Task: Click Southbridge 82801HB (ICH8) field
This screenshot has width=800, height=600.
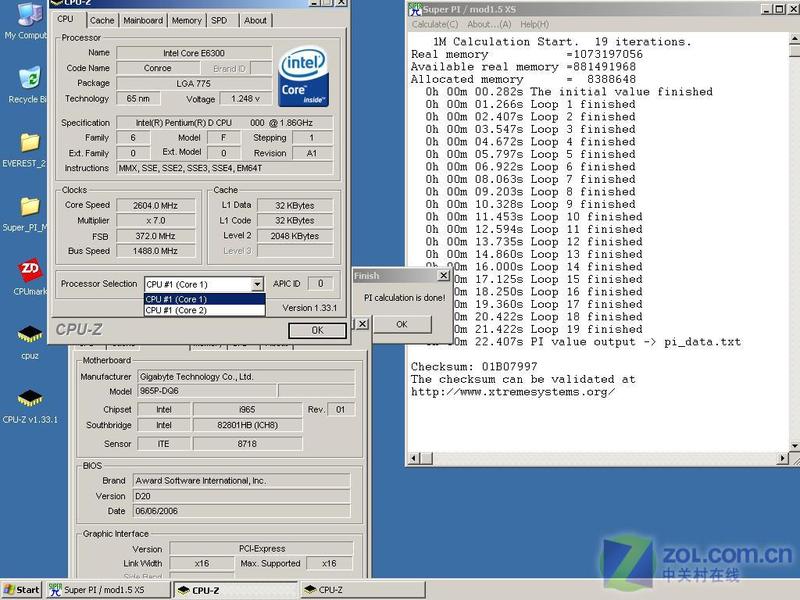Action: point(247,425)
